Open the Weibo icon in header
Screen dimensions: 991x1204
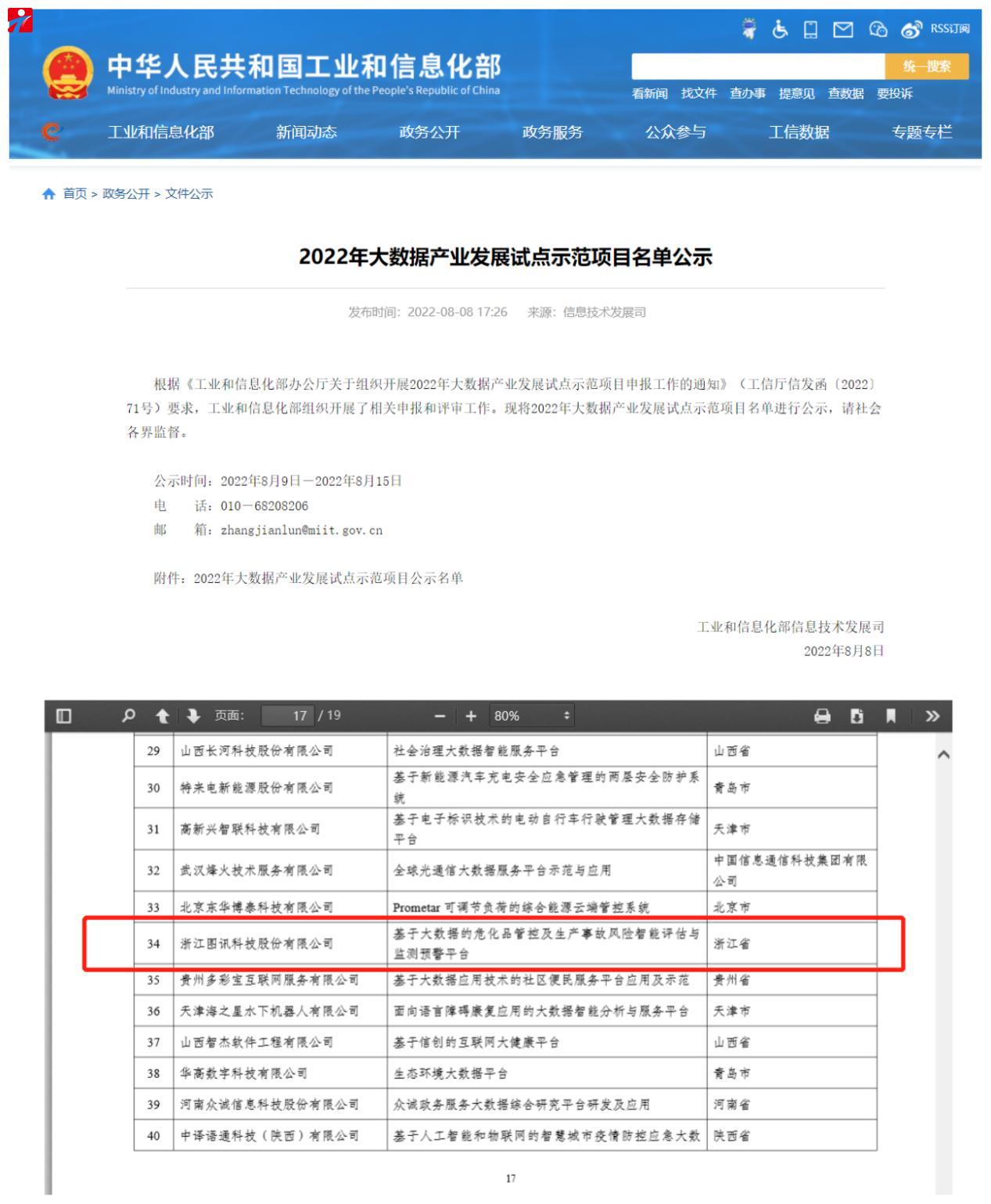tap(911, 30)
